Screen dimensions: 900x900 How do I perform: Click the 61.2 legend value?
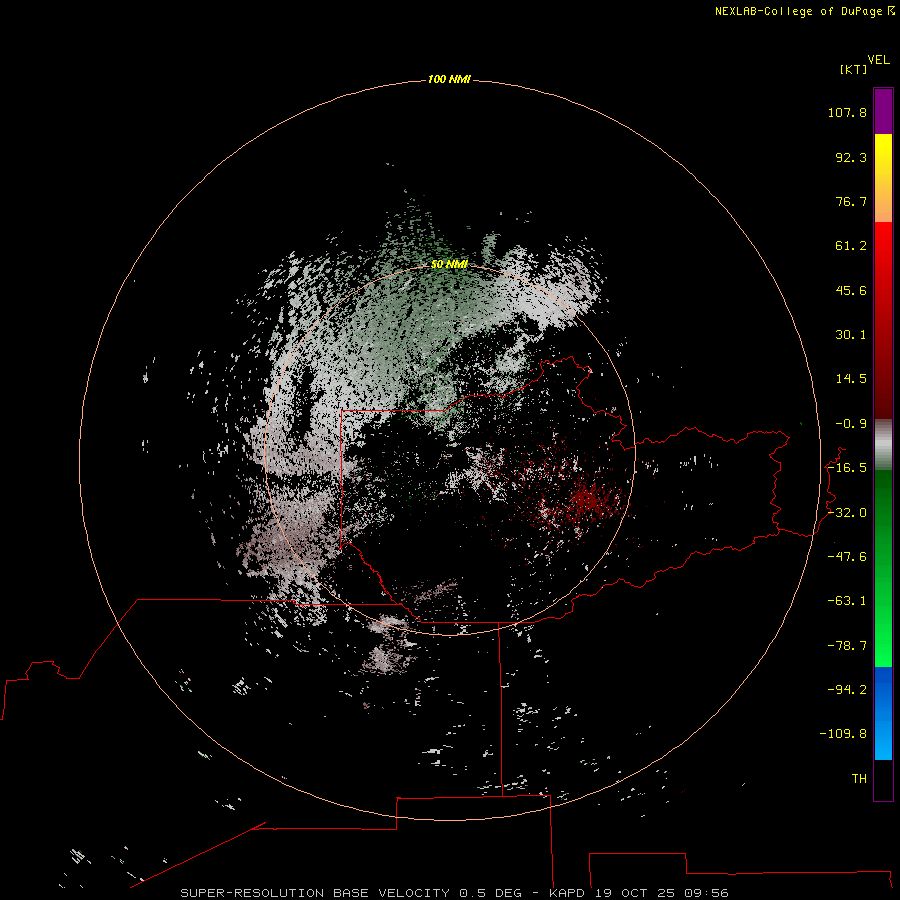[x=851, y=246]
